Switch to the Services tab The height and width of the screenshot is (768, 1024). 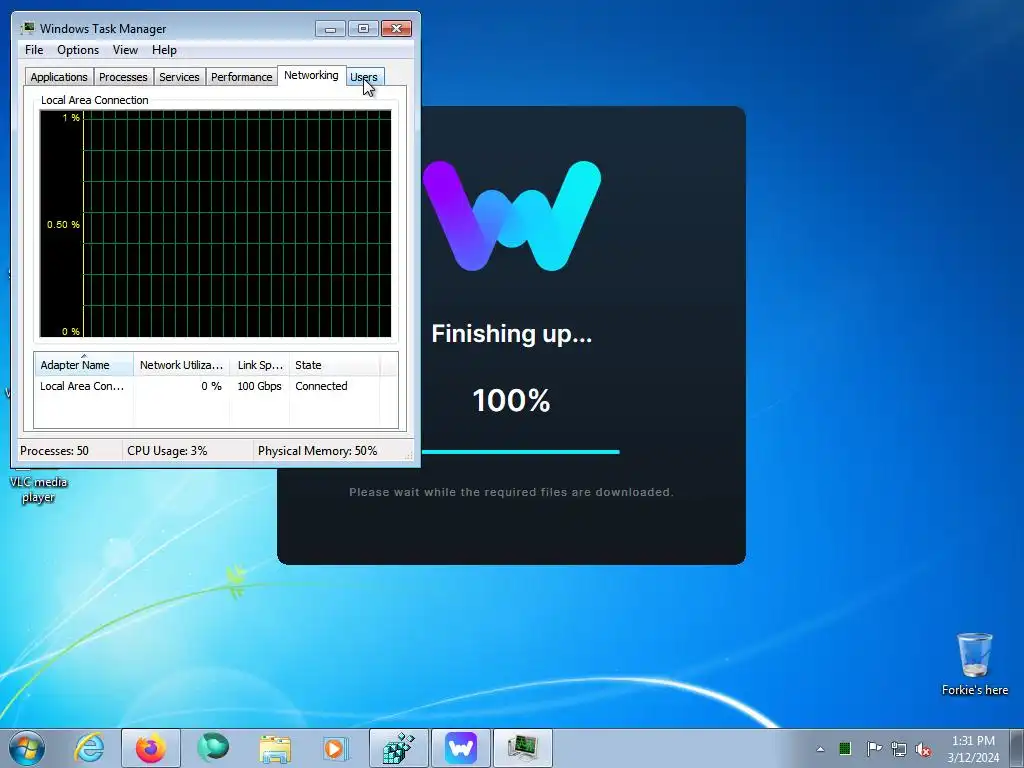tap(179, 77)
